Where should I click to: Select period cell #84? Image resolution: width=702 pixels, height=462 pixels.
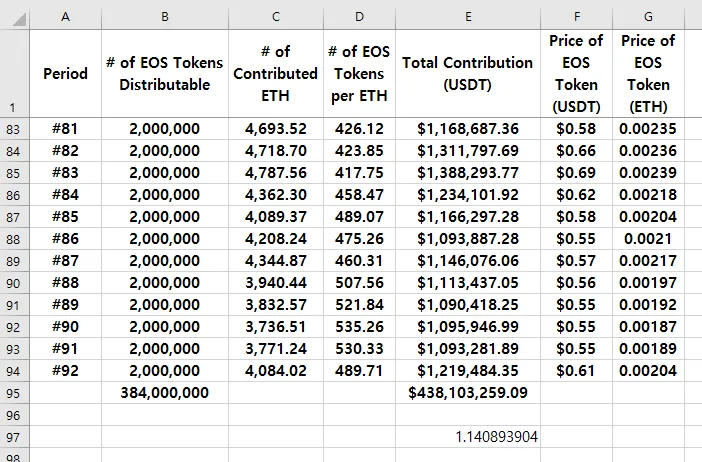65,195
